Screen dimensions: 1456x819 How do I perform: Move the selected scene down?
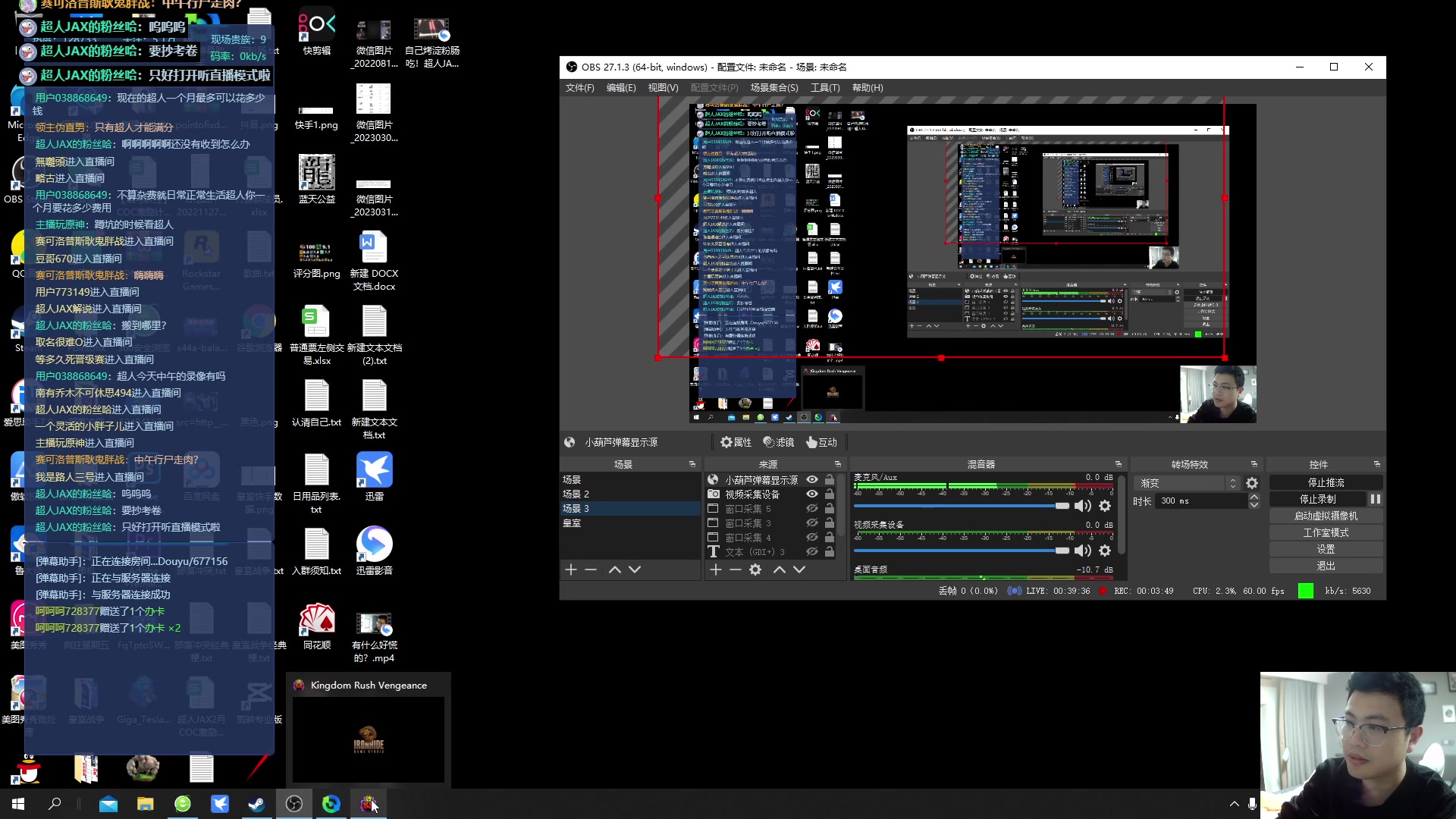[635, 570]
